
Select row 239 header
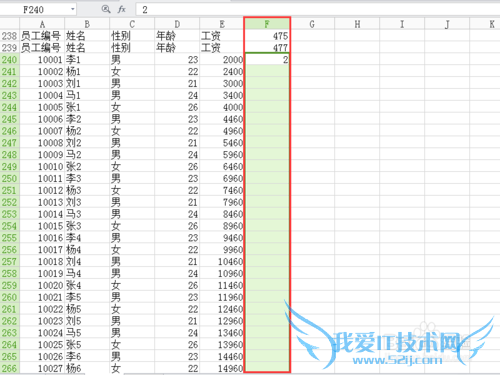[10, 48]
